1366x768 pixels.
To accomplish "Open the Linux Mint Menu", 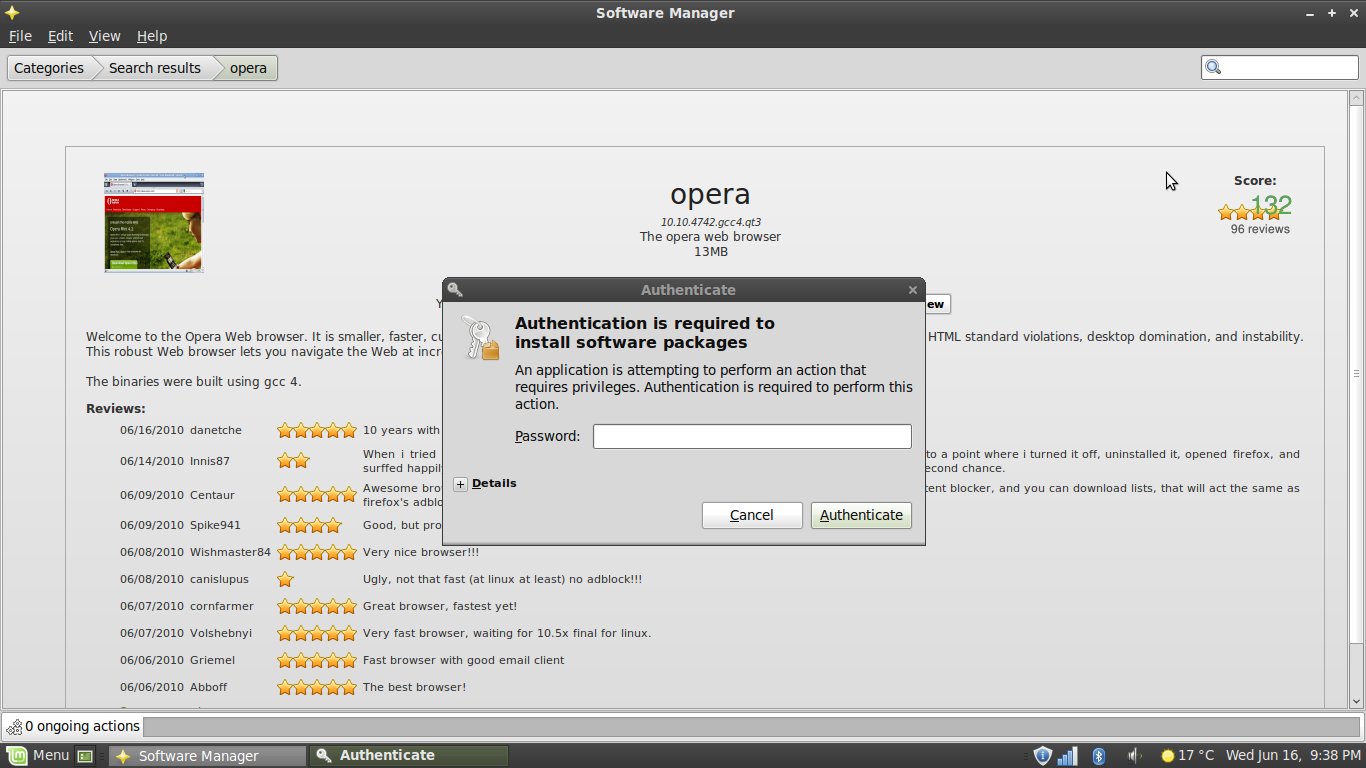I will pyautogui.click(x=39, y=755).
